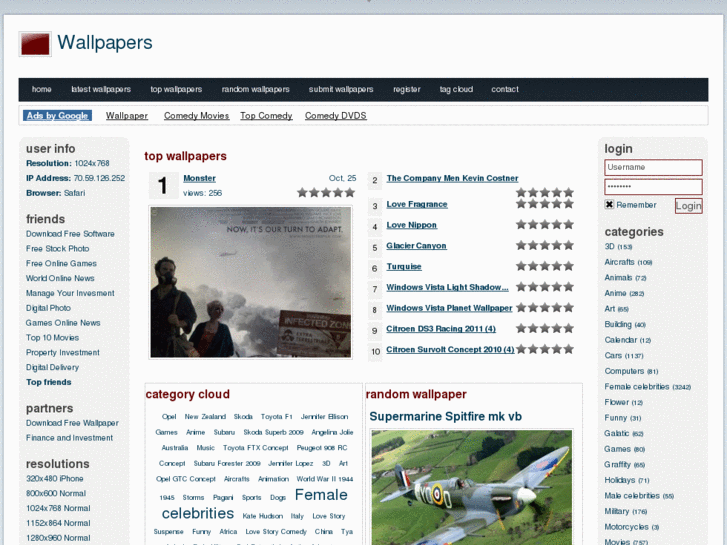Open the Kate Hudson cloud tag
This screenshot has height=545, width=727.
point(262,516)
